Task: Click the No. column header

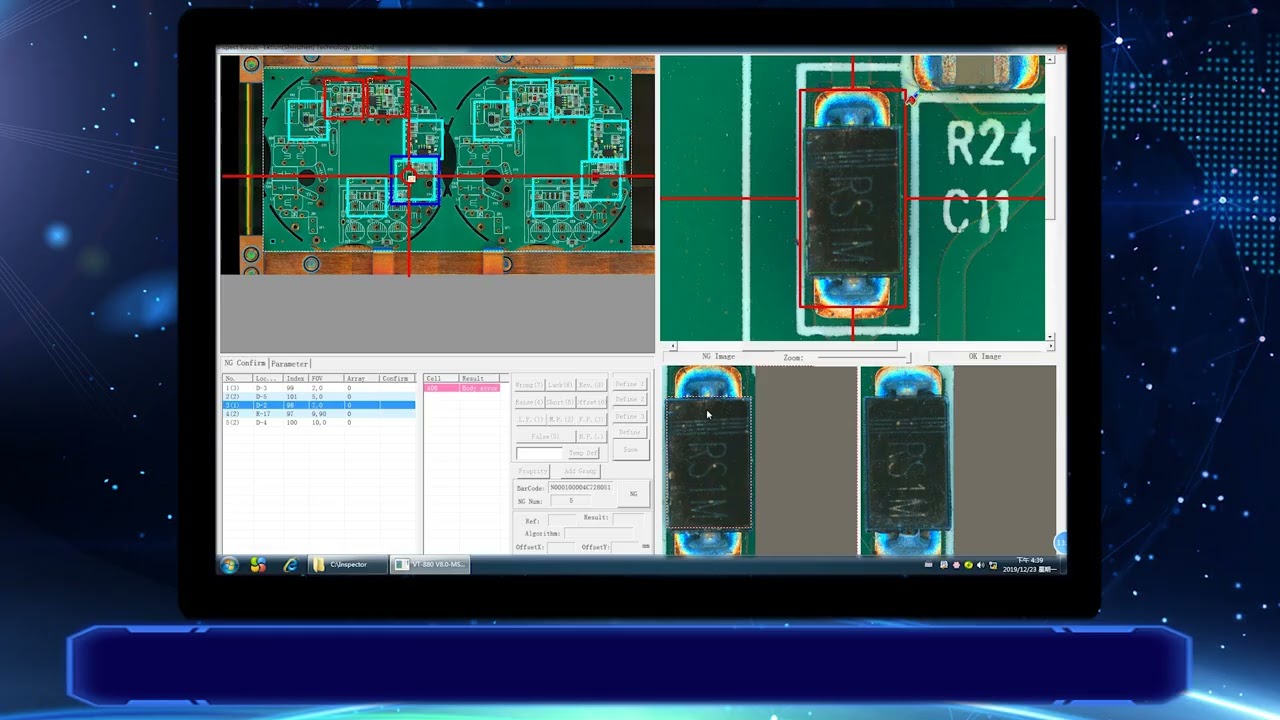Action: (x=237, y=379)
